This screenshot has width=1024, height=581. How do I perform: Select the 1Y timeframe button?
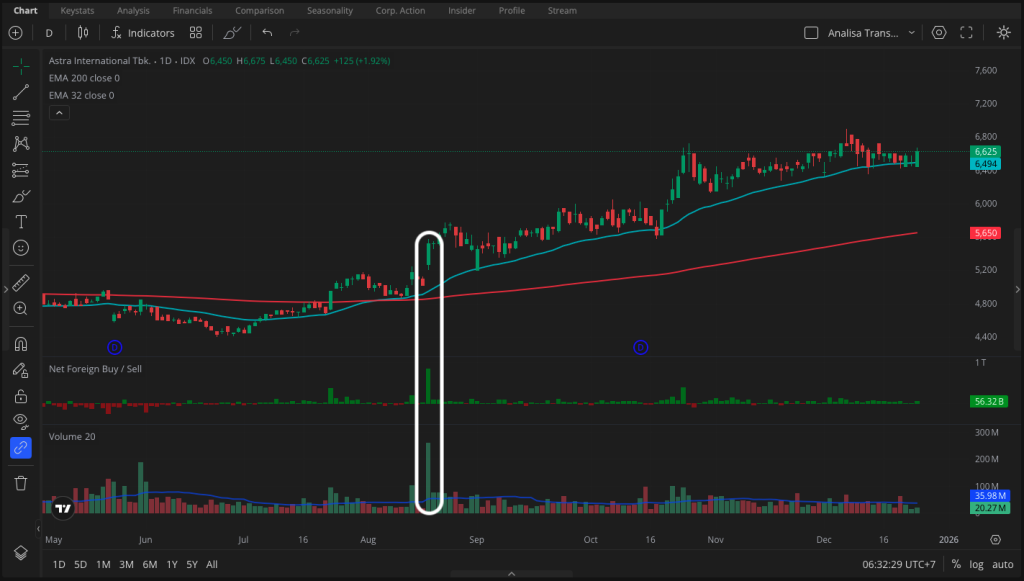coord(170,564)
